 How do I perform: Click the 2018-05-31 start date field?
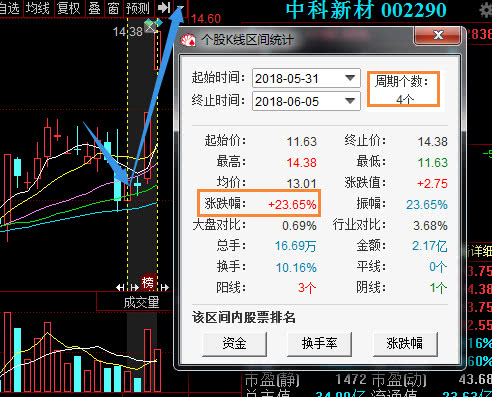pyautogui.click(x=306, y=78)
